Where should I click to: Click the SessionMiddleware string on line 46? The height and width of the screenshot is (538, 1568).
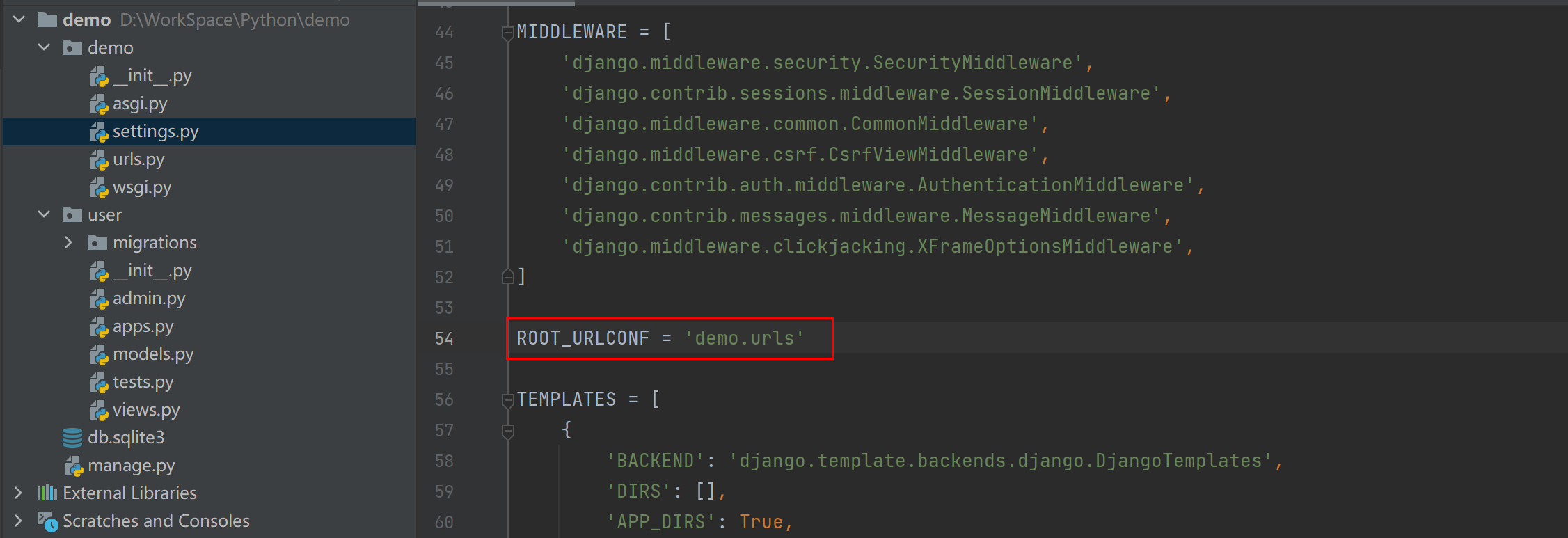pos(862,93)
